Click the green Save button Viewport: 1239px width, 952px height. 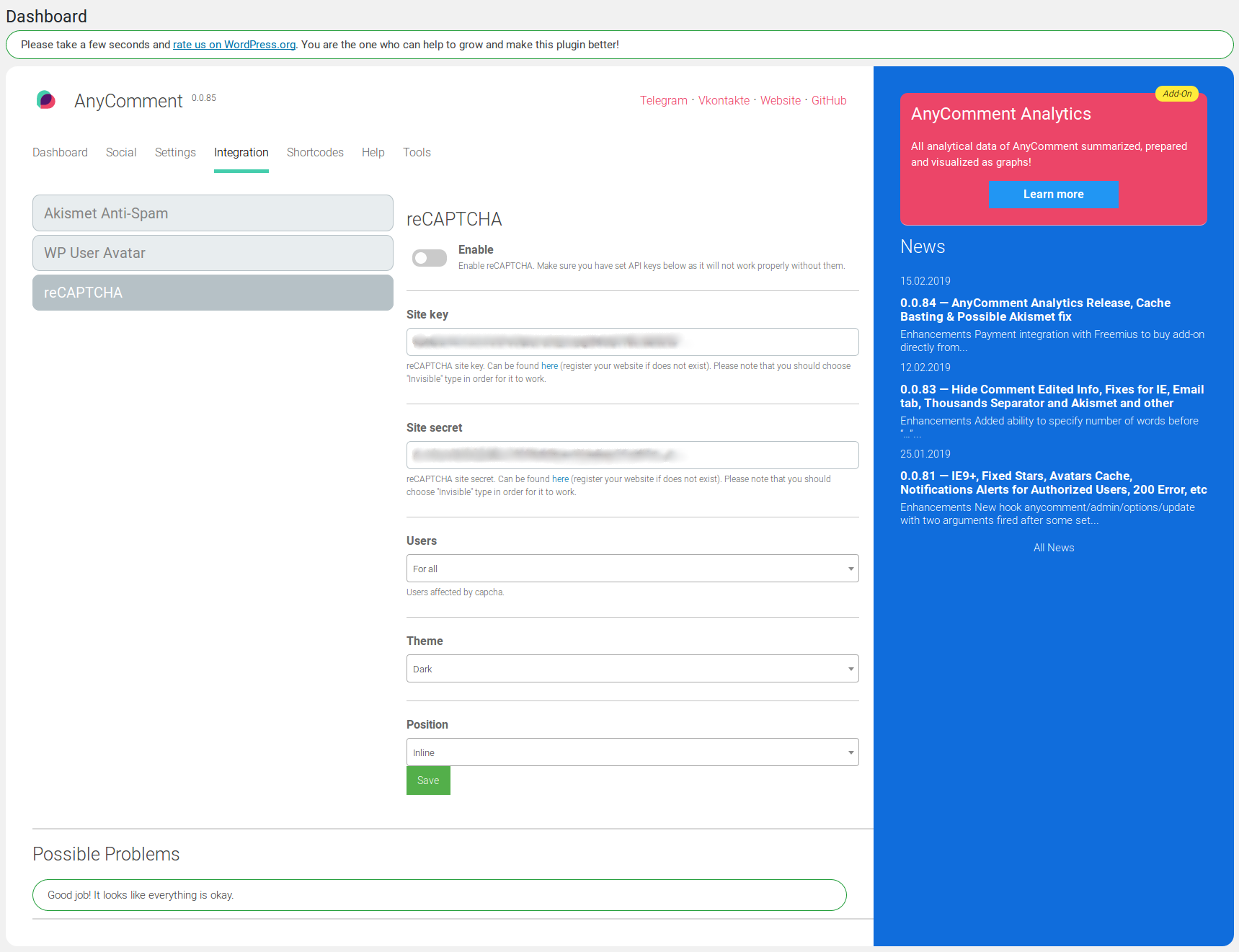click(x=428, y=780)
